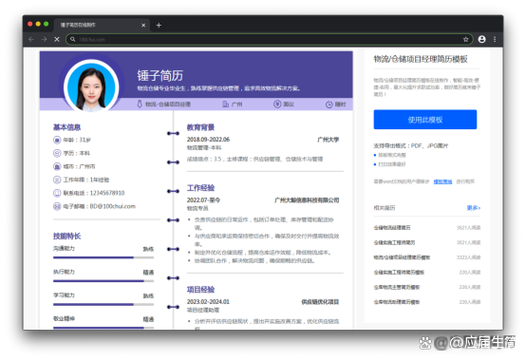Click the 广州大学 school name

pyautogui.click(x=328, y=140)
